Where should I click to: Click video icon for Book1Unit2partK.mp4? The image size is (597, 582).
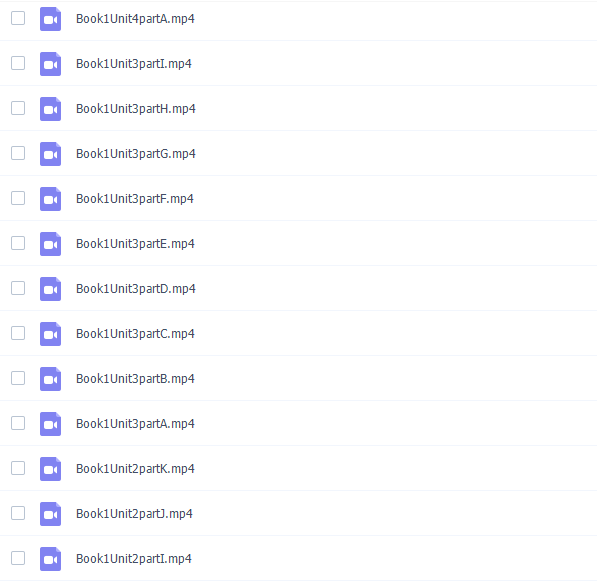(x=50, y=469)
